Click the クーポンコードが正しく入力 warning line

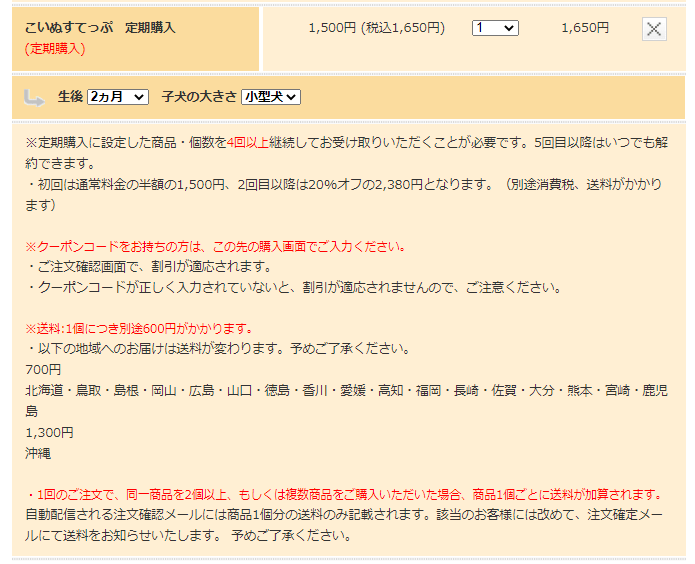coord(294,287)
